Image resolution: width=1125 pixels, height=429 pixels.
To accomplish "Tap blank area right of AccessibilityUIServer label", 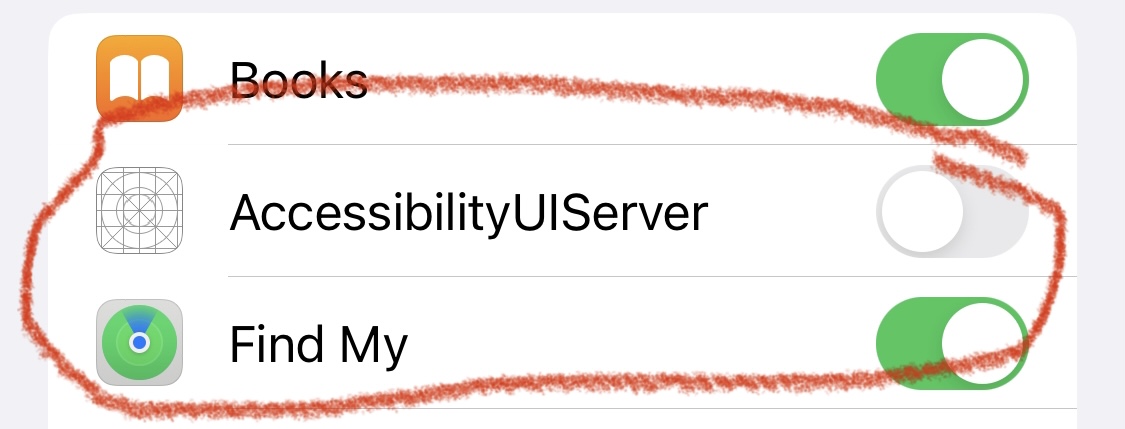I will 790,212.
